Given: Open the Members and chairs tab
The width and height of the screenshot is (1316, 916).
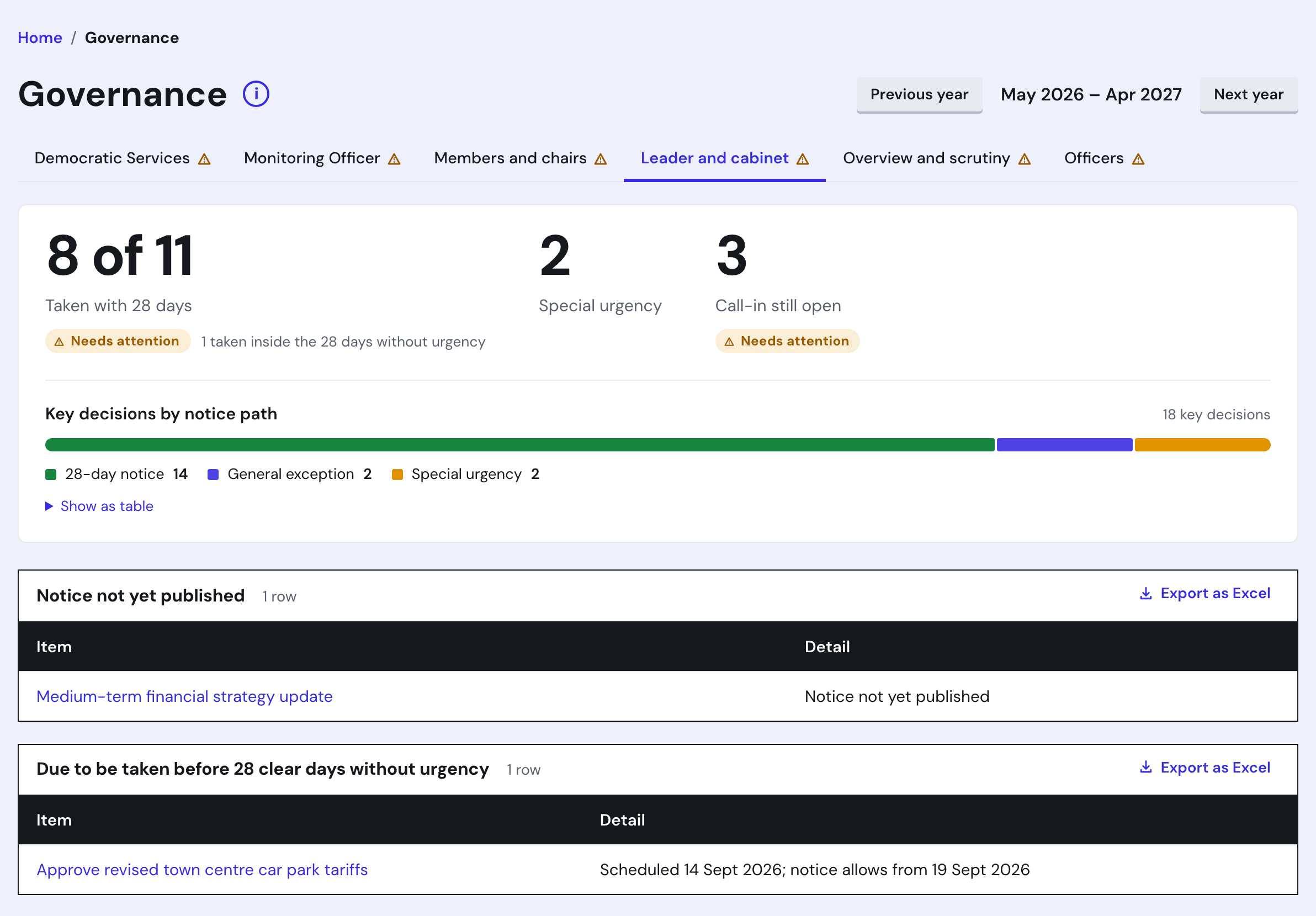Looking at the screenshot, I should tap(521, 158).
